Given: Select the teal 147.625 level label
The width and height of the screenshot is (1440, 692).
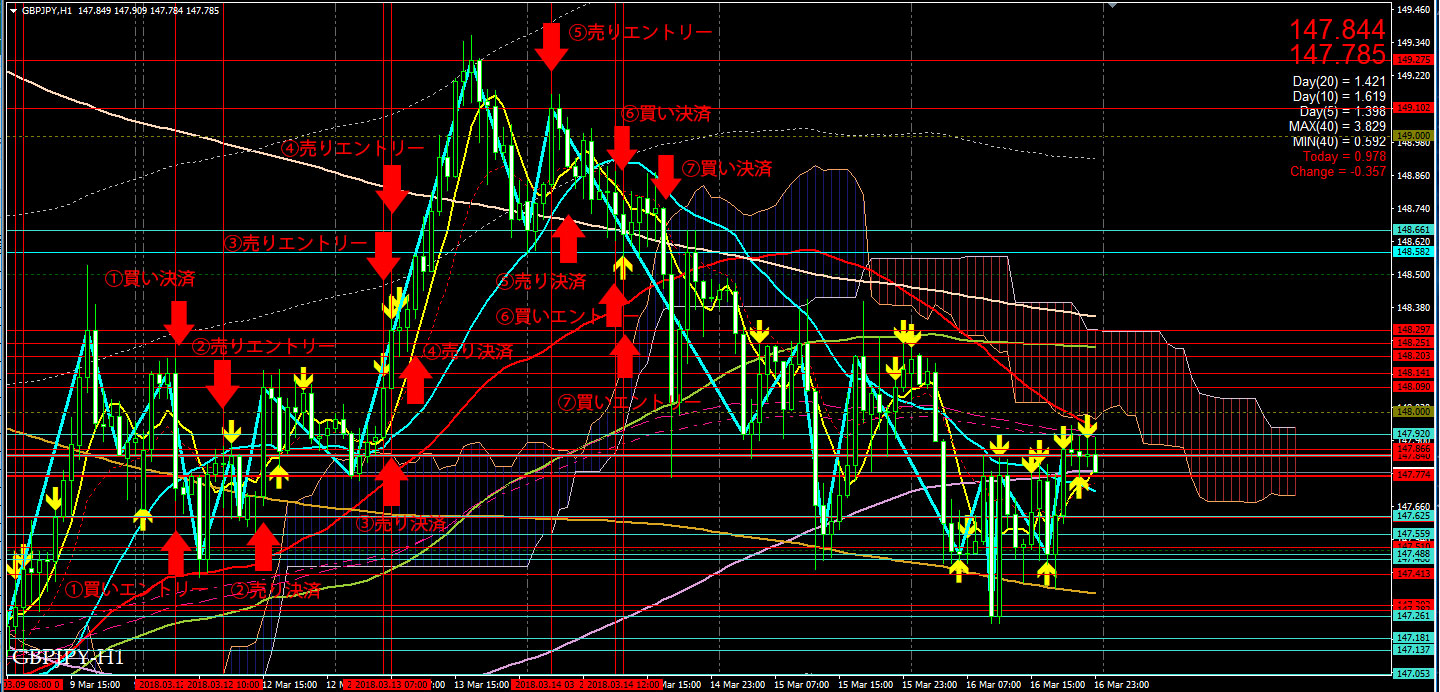Looking at the screenshot, I should pyautogui.click(x=1412, y=517).
